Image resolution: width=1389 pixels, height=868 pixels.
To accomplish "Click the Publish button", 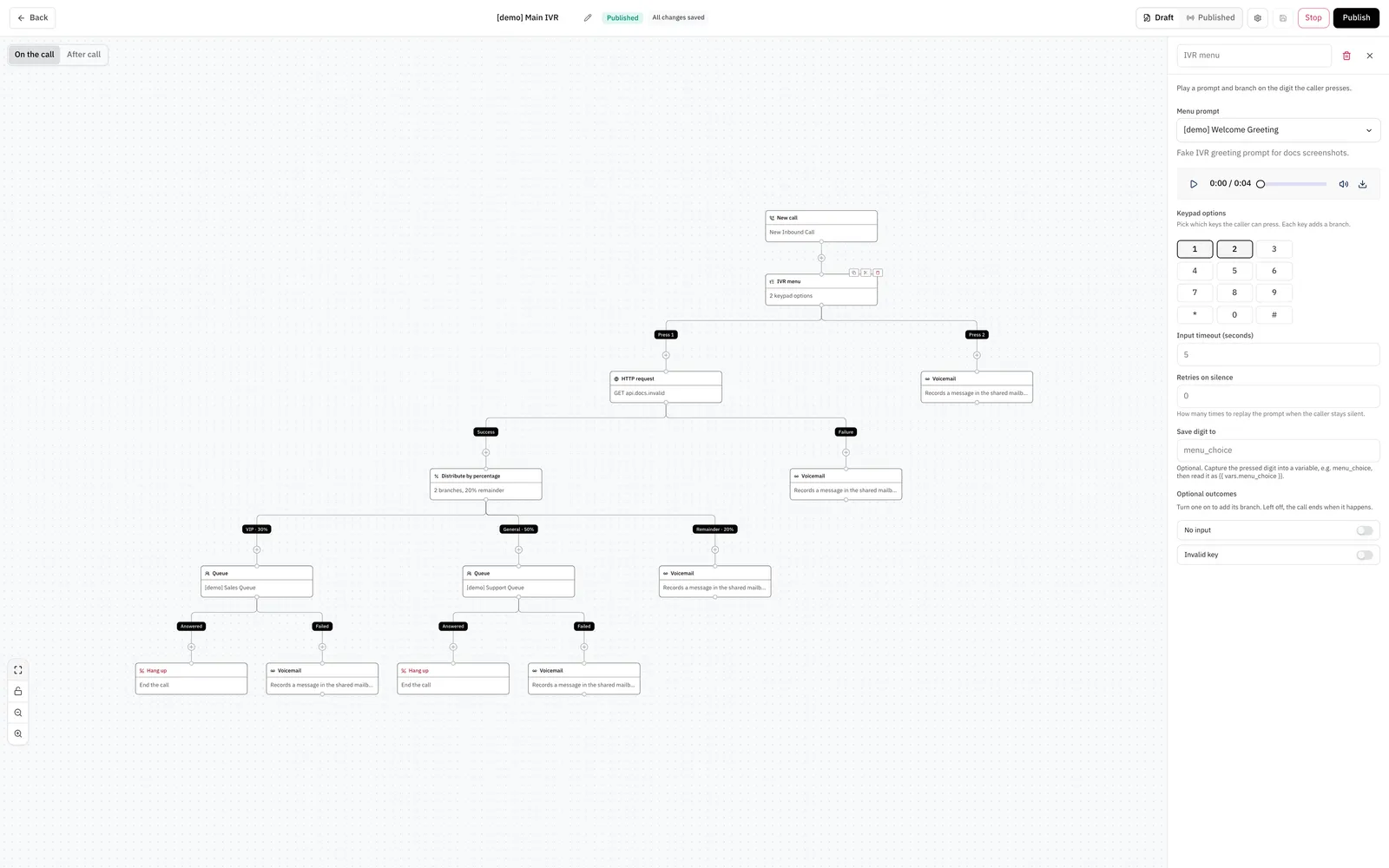I will pos(1356,17).
